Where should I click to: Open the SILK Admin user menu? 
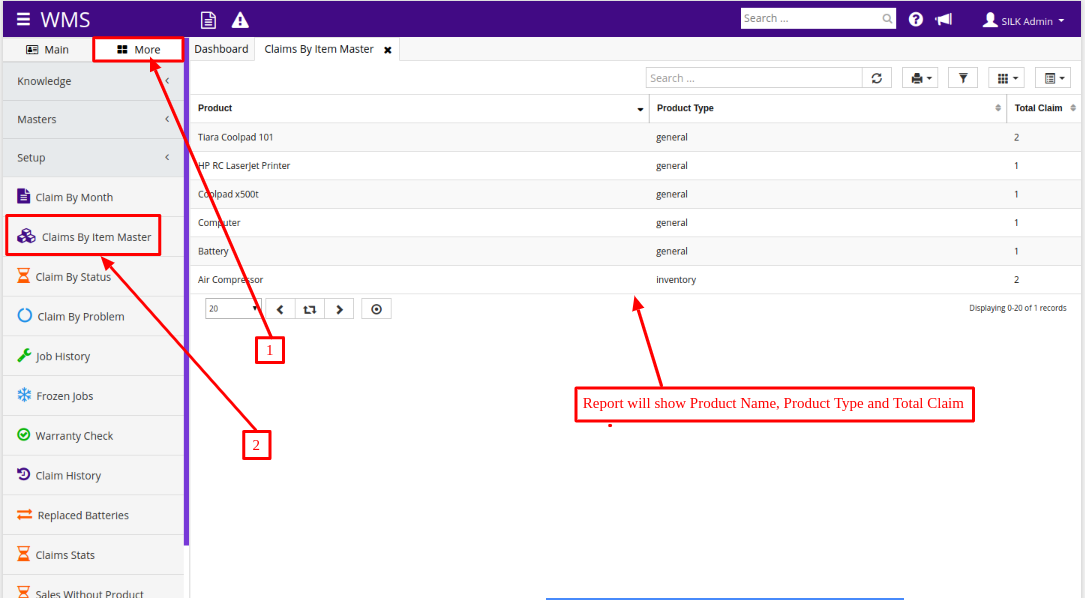[x=1023, y=21]
